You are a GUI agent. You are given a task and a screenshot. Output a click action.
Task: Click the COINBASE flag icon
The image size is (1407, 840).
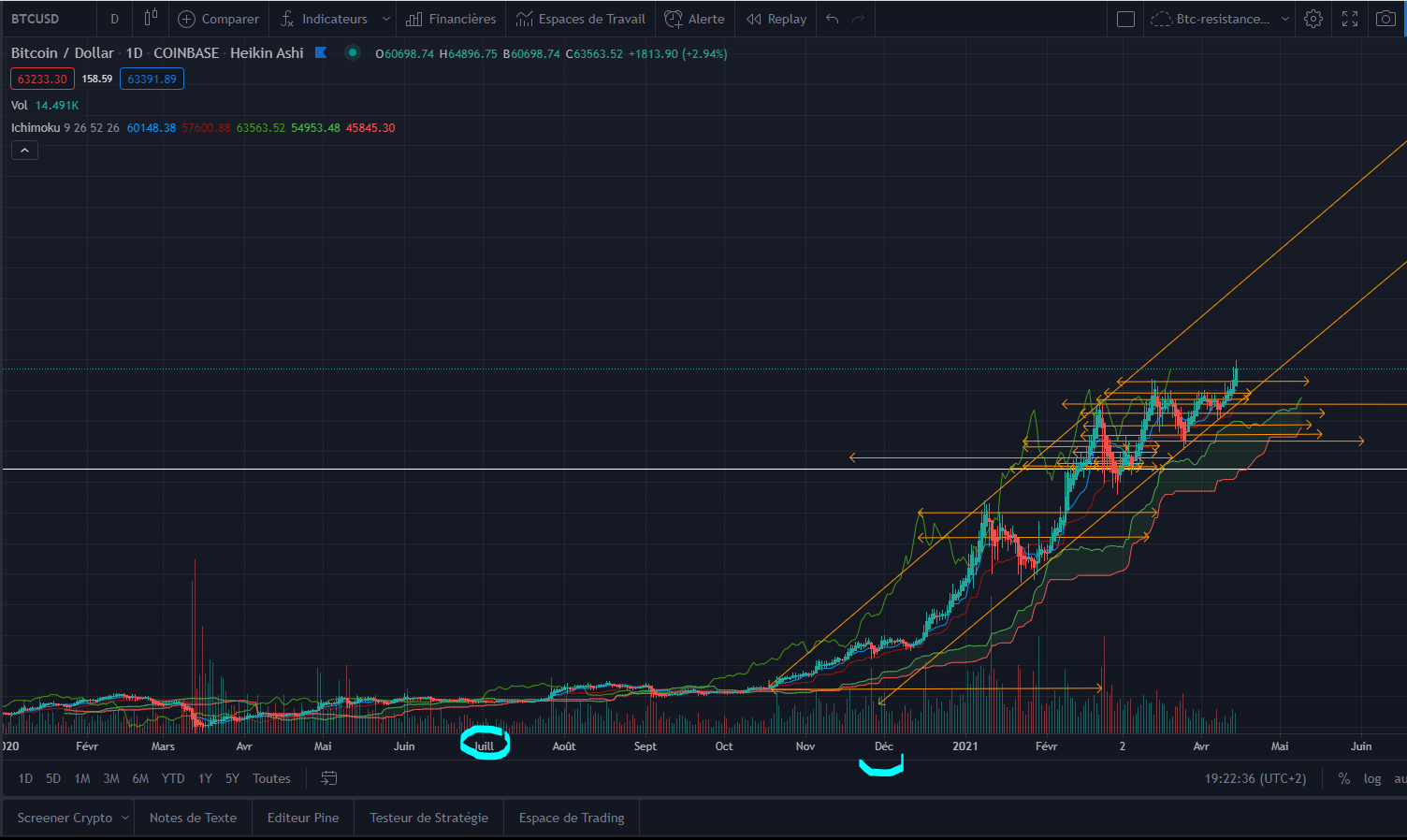click(321, 52)
